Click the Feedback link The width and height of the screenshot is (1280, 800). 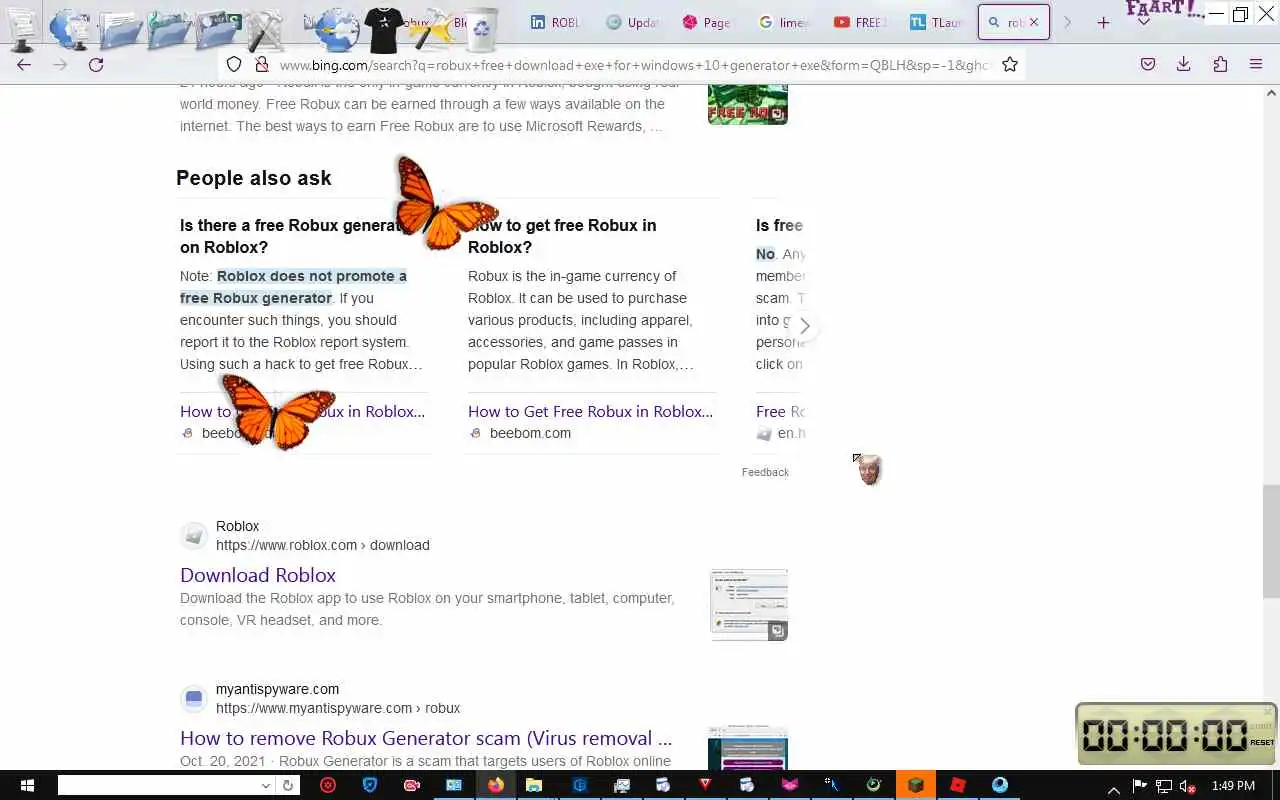[x=765, y=472]
